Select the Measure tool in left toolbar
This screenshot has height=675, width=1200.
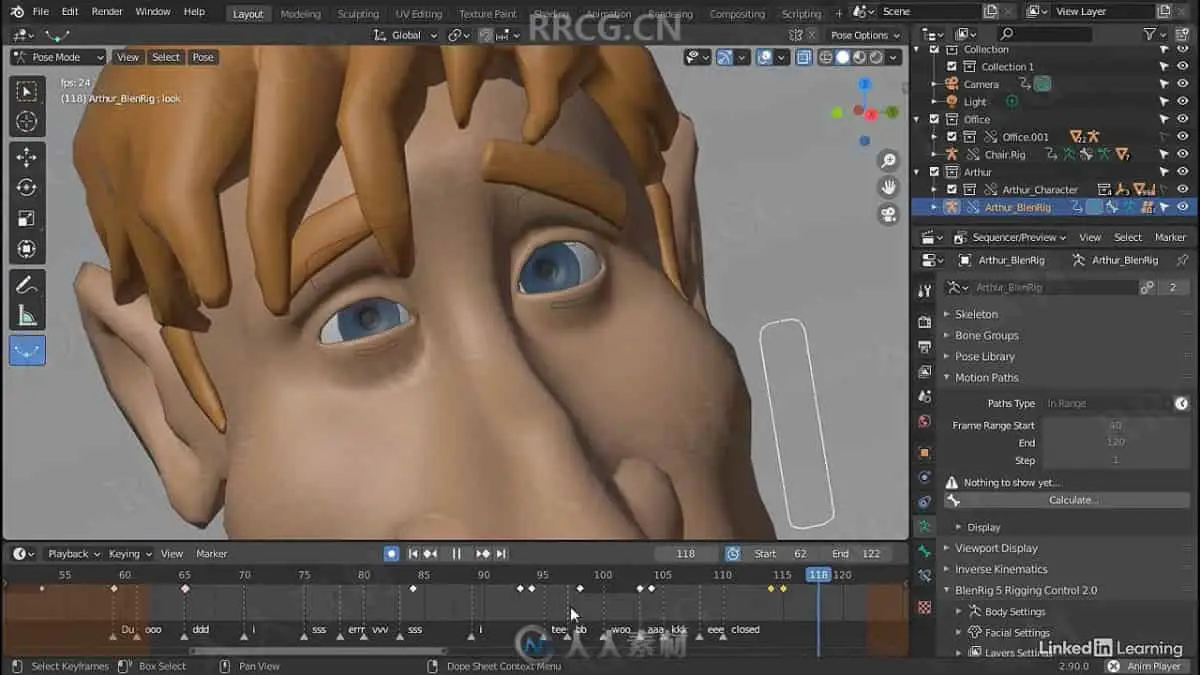27,316
